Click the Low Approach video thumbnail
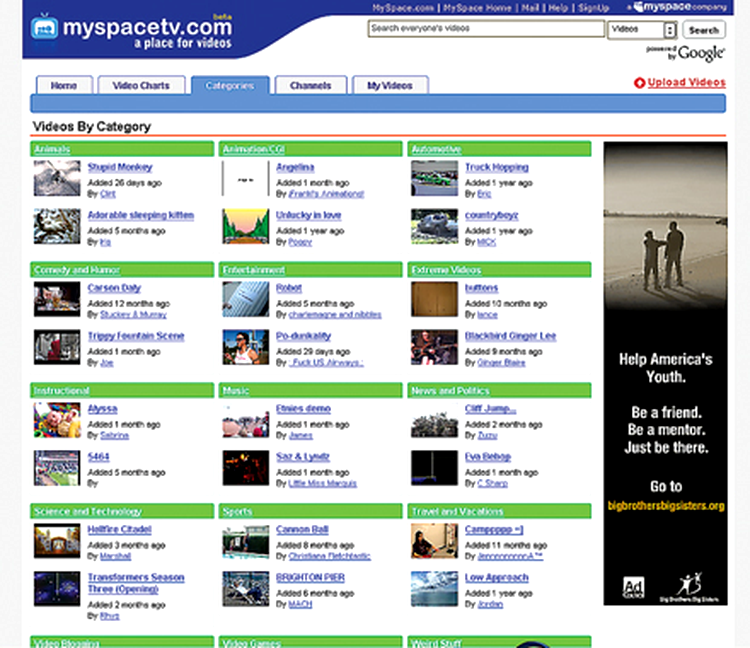750x648 pixels. (x=434, y=589)
